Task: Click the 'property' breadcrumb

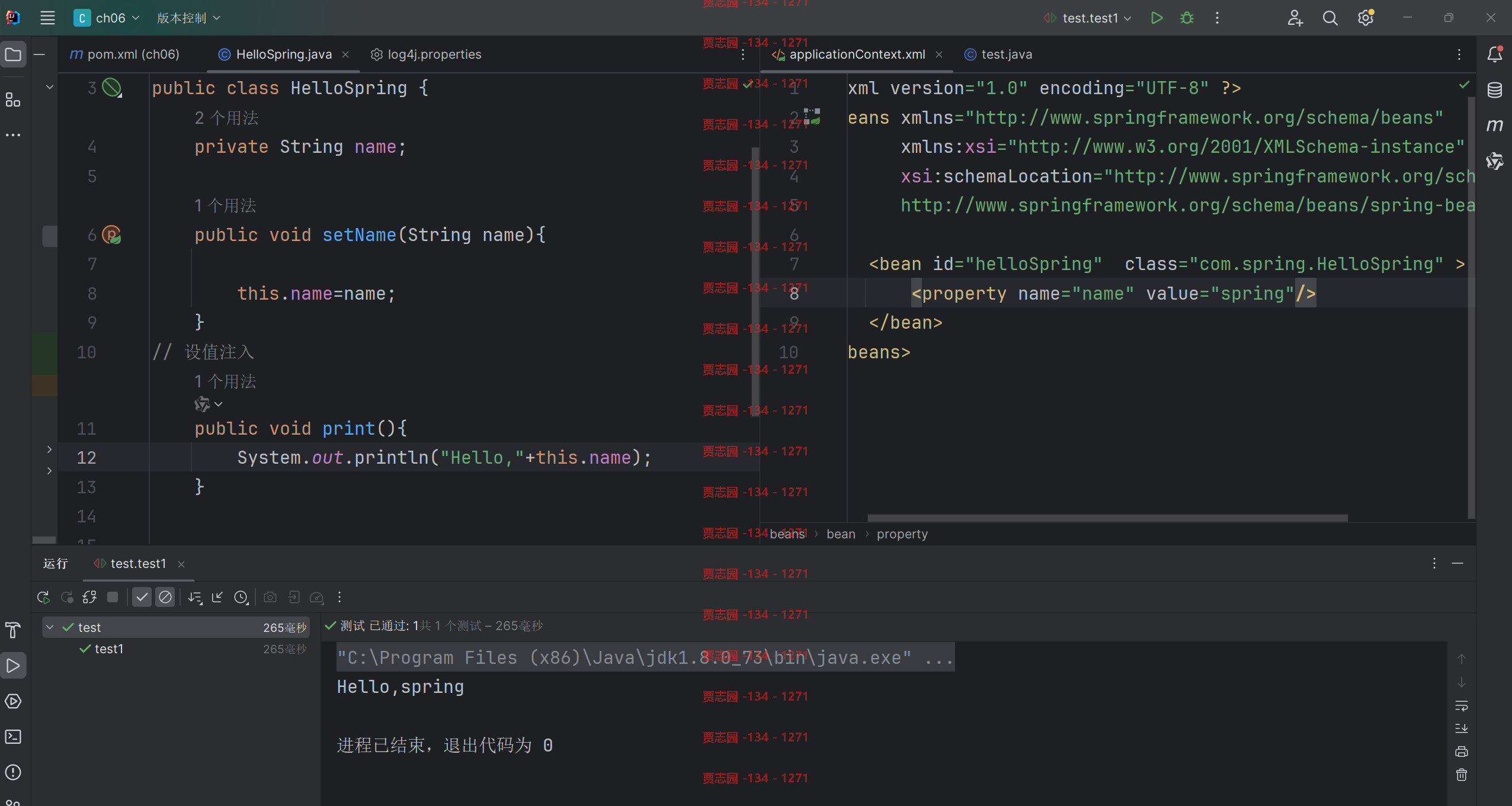Action: pyautogui.click(x=902, y=534)
